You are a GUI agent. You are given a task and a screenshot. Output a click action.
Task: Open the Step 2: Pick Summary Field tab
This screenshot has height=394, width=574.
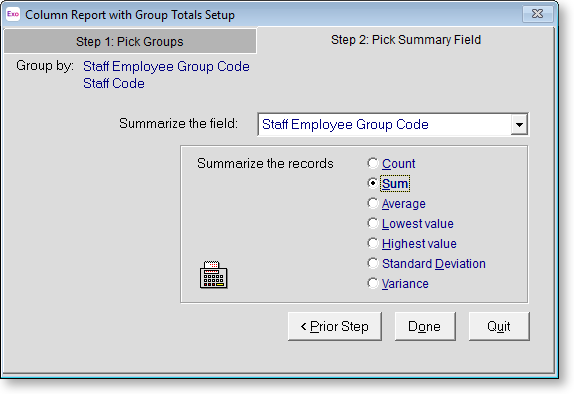tap(406, 40)
